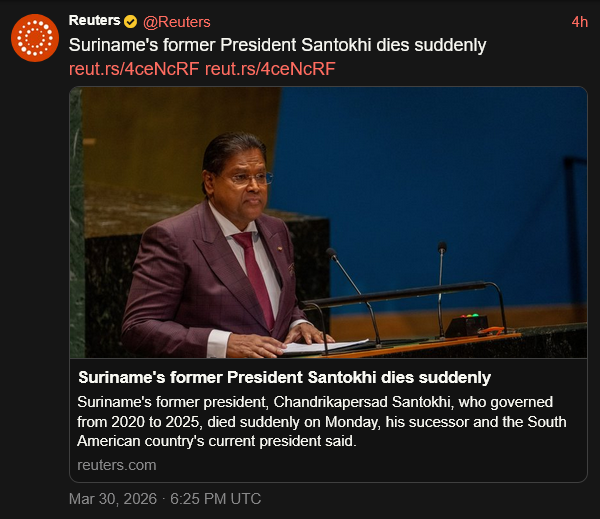Click the 4h timestamp
Viewport: 600px width, 519px height.
[579, 21]
